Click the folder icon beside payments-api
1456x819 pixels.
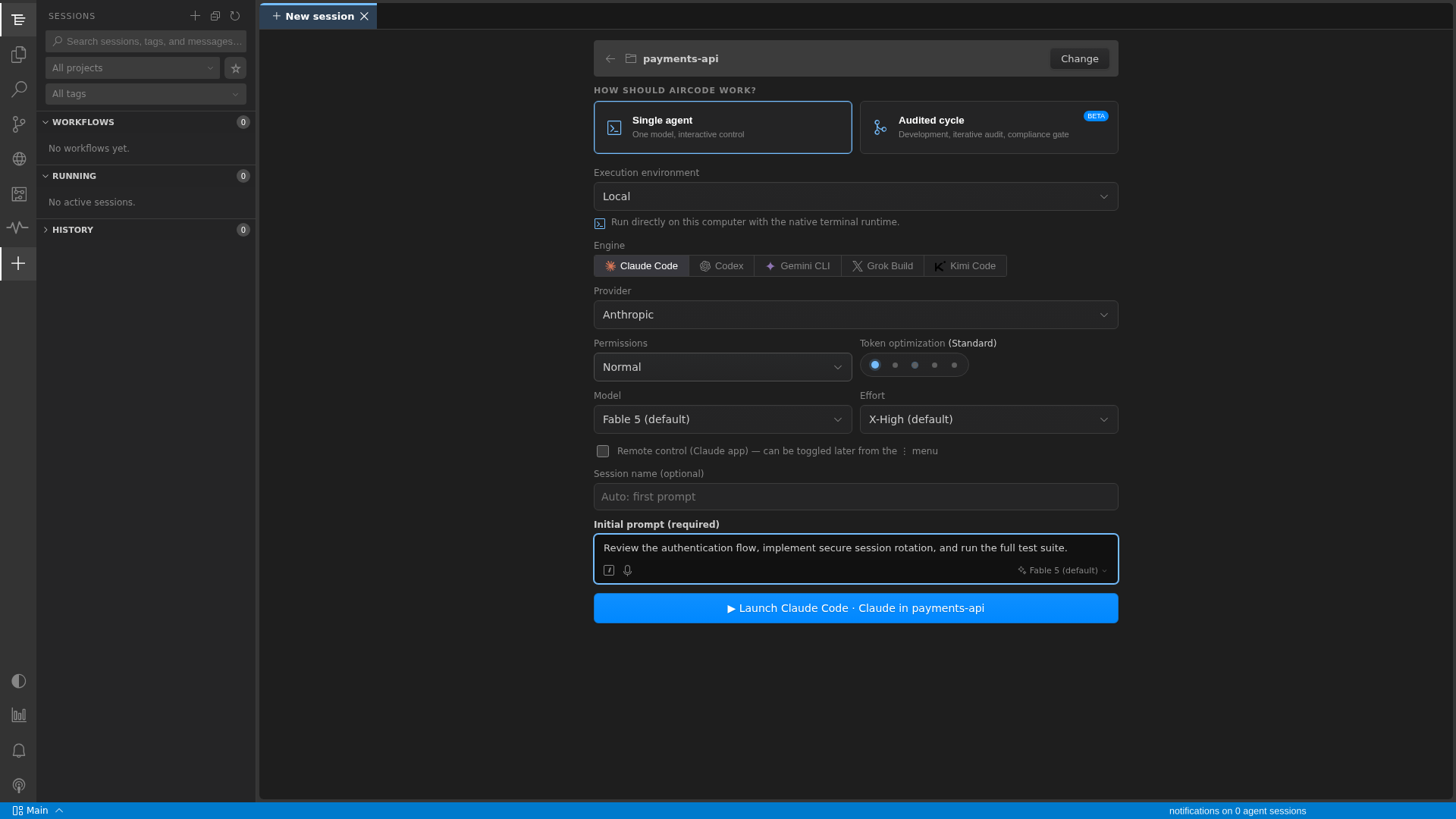tap(631, 58)
